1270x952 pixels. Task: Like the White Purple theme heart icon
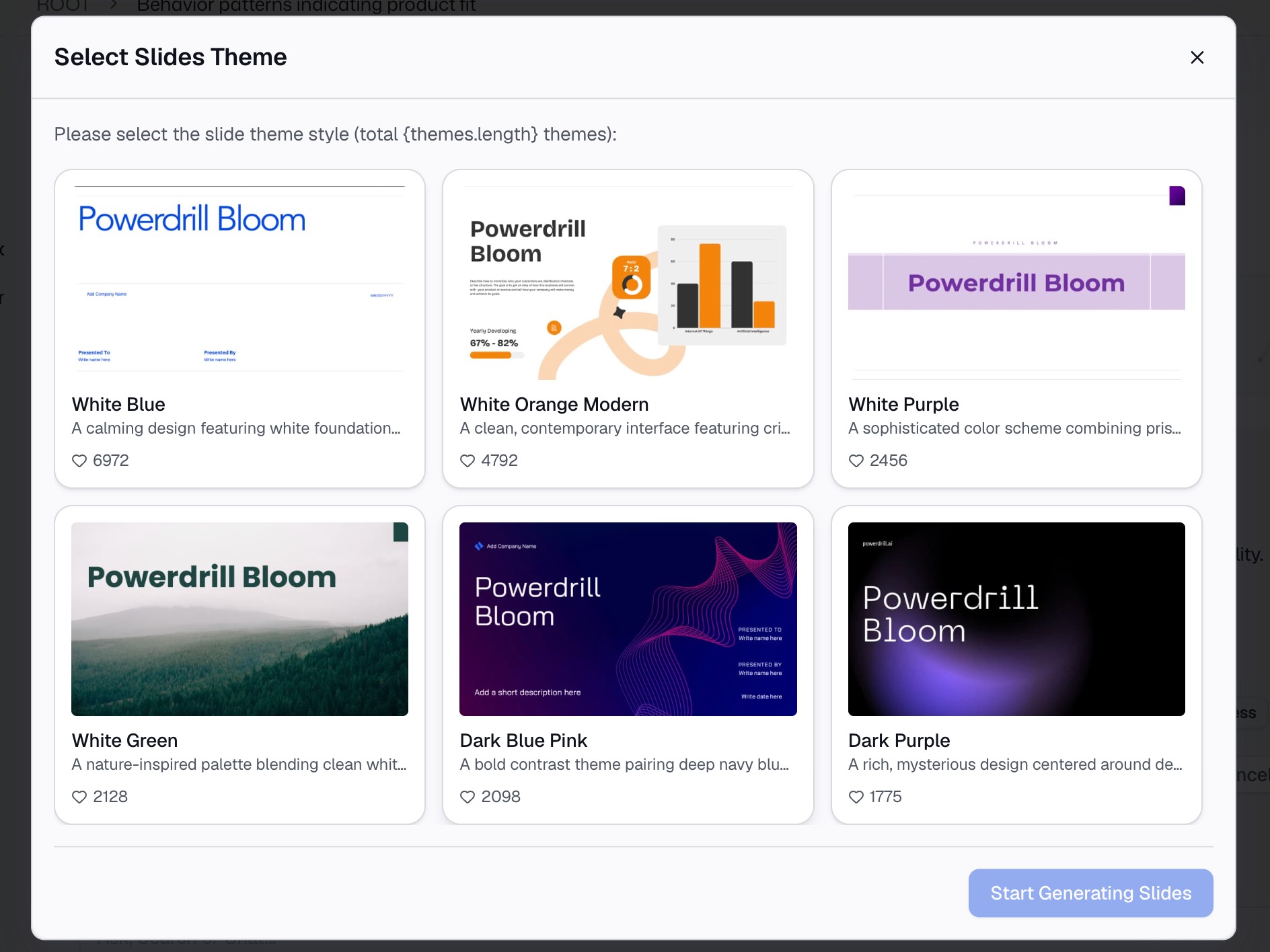[x=856, y=461]
